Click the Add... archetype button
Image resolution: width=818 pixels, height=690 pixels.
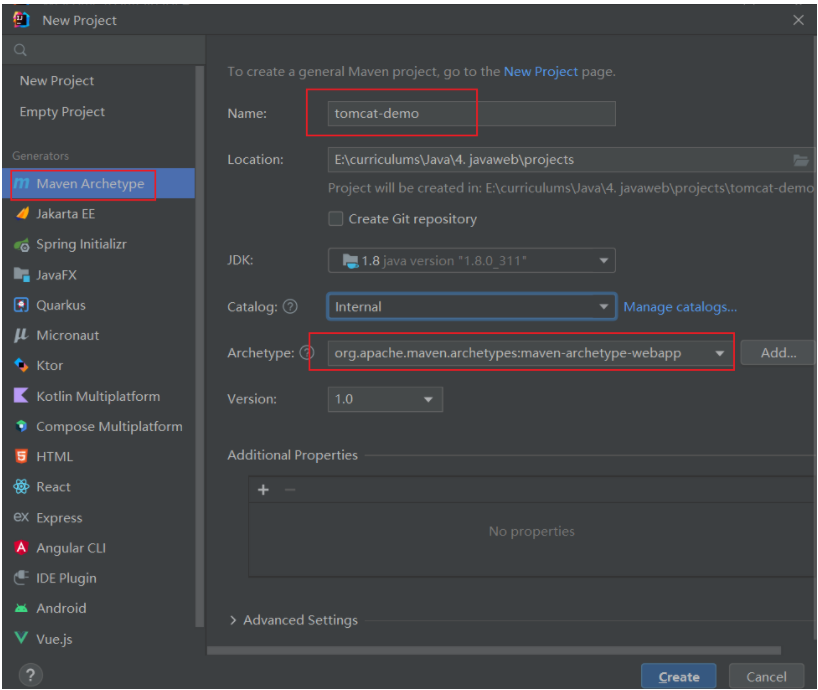[778, 353]
